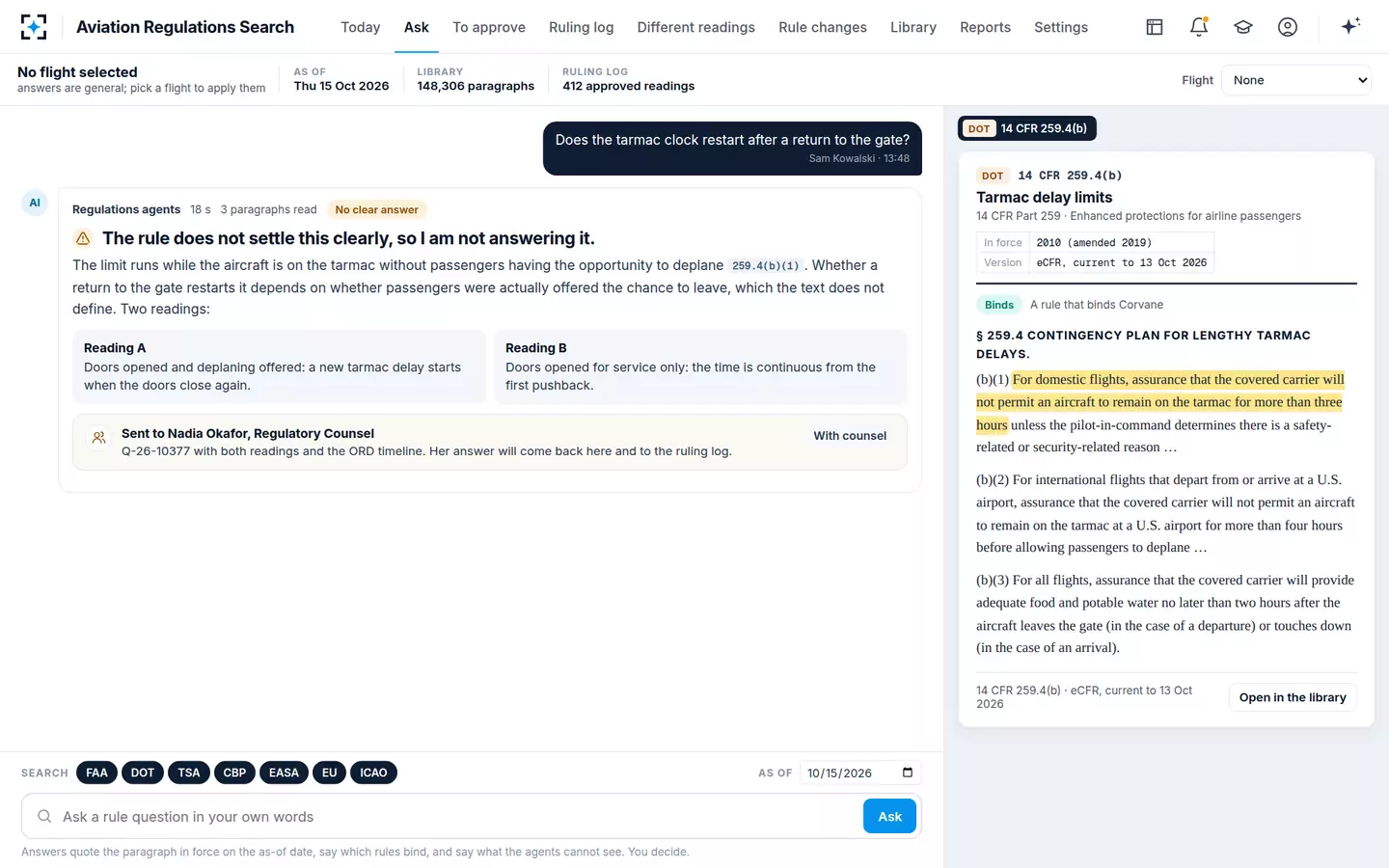
Task: Toggle the TSA search filter chip
Action: [189, 773]
